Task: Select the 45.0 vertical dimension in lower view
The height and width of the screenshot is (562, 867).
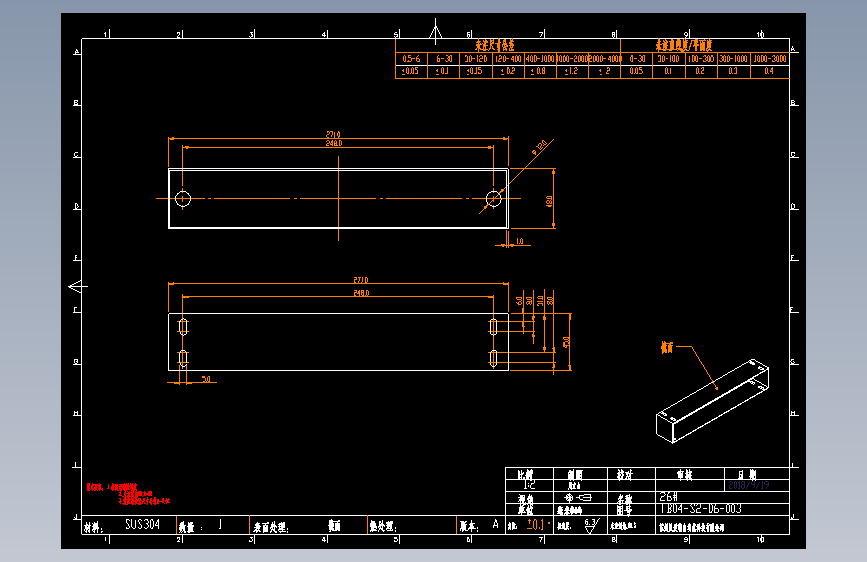Action: [x=566, y=342]
